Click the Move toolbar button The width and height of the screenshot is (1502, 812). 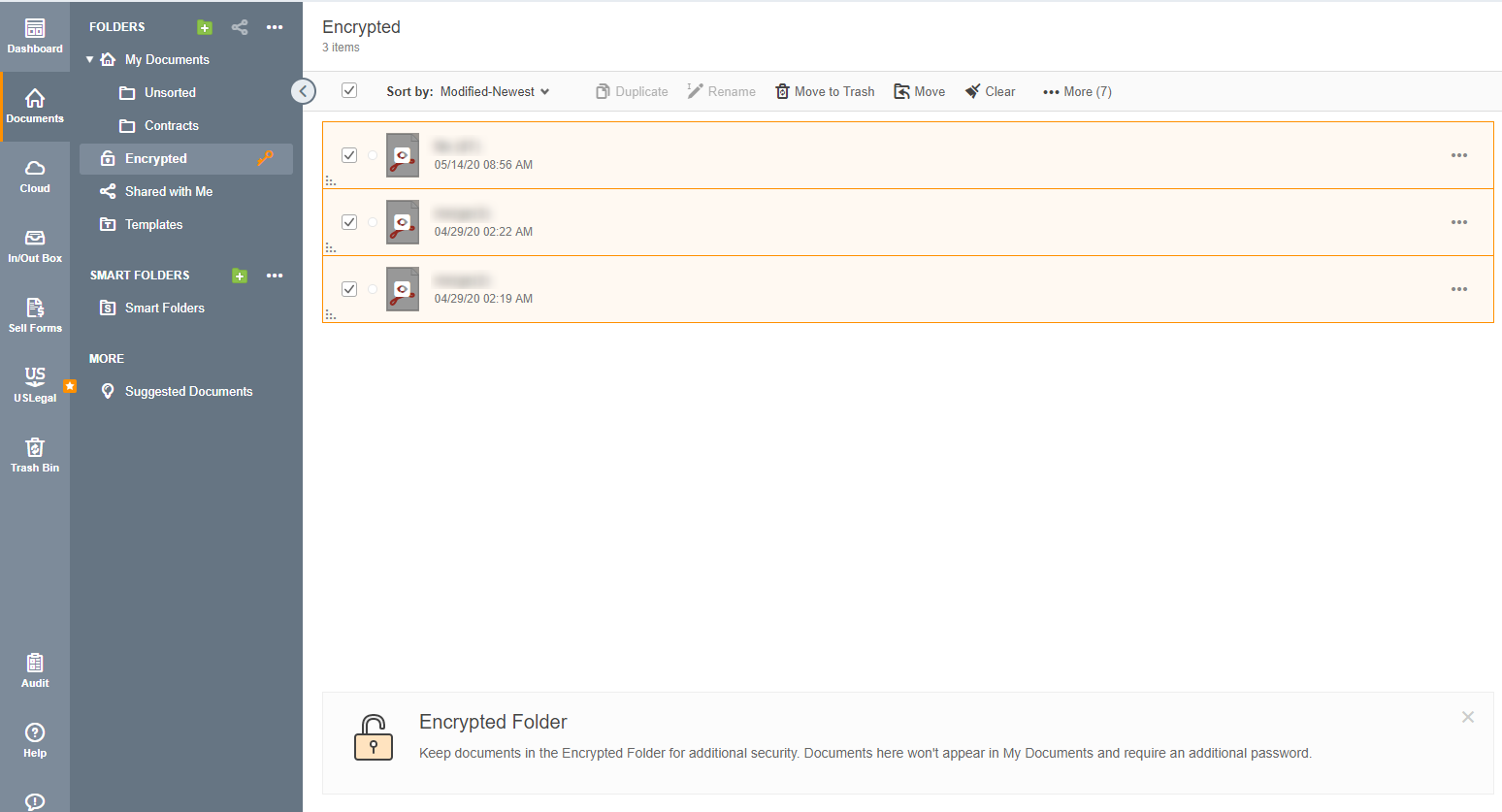919,91
